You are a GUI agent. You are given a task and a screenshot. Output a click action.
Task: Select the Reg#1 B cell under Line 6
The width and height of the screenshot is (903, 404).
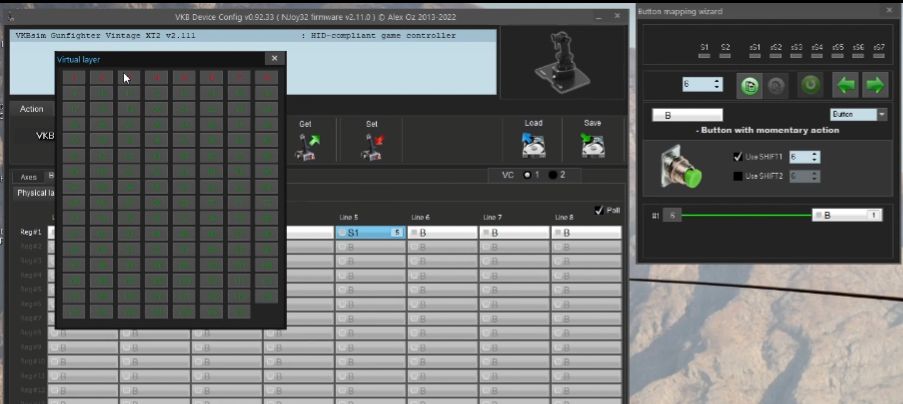442,233
